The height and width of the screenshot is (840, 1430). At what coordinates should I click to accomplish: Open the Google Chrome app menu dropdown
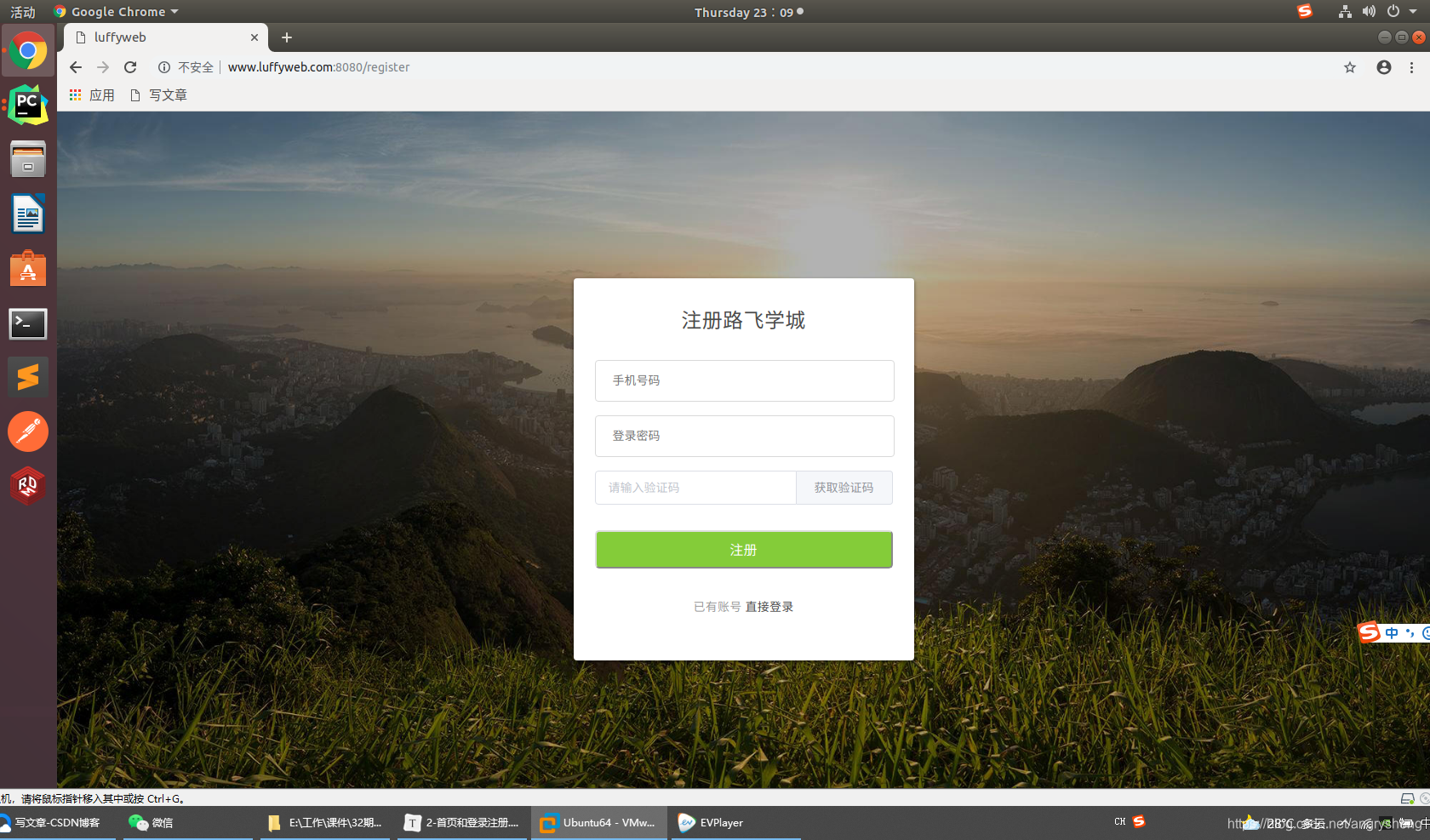pyautogui.click(x=117, y=12)
